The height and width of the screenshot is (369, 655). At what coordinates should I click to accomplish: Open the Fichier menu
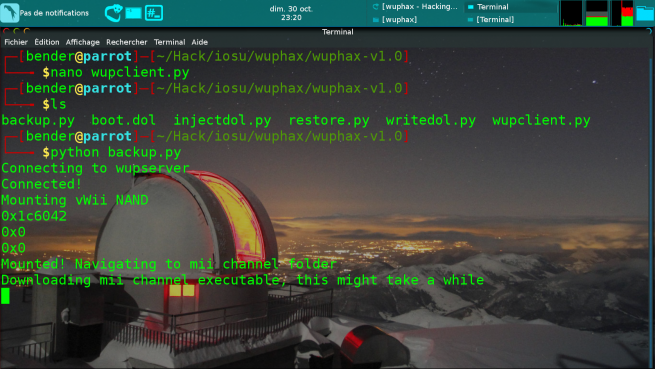tap(16, 42)
